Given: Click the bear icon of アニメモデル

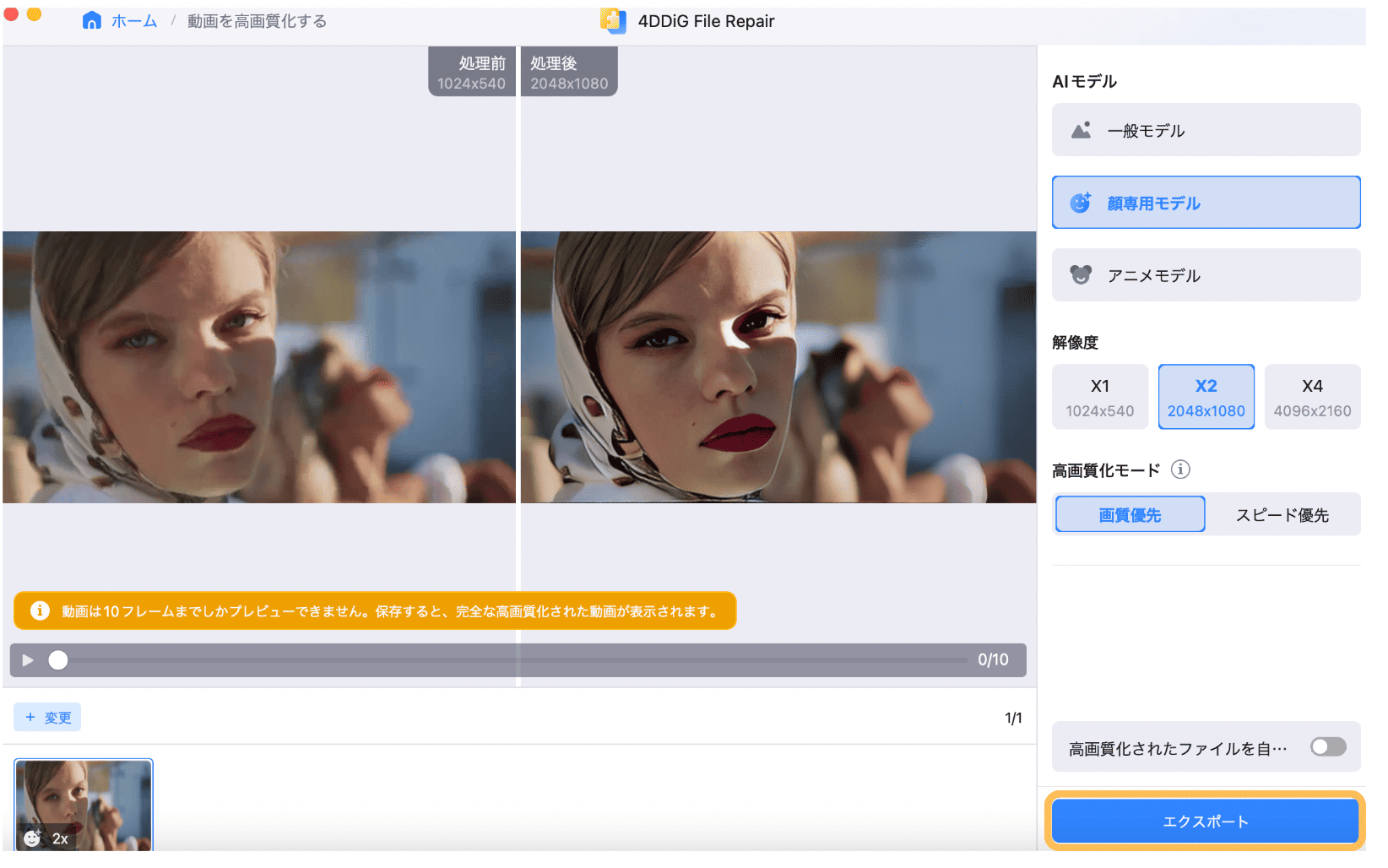Looking at the screenshot, I should (x=1081, y=275).
